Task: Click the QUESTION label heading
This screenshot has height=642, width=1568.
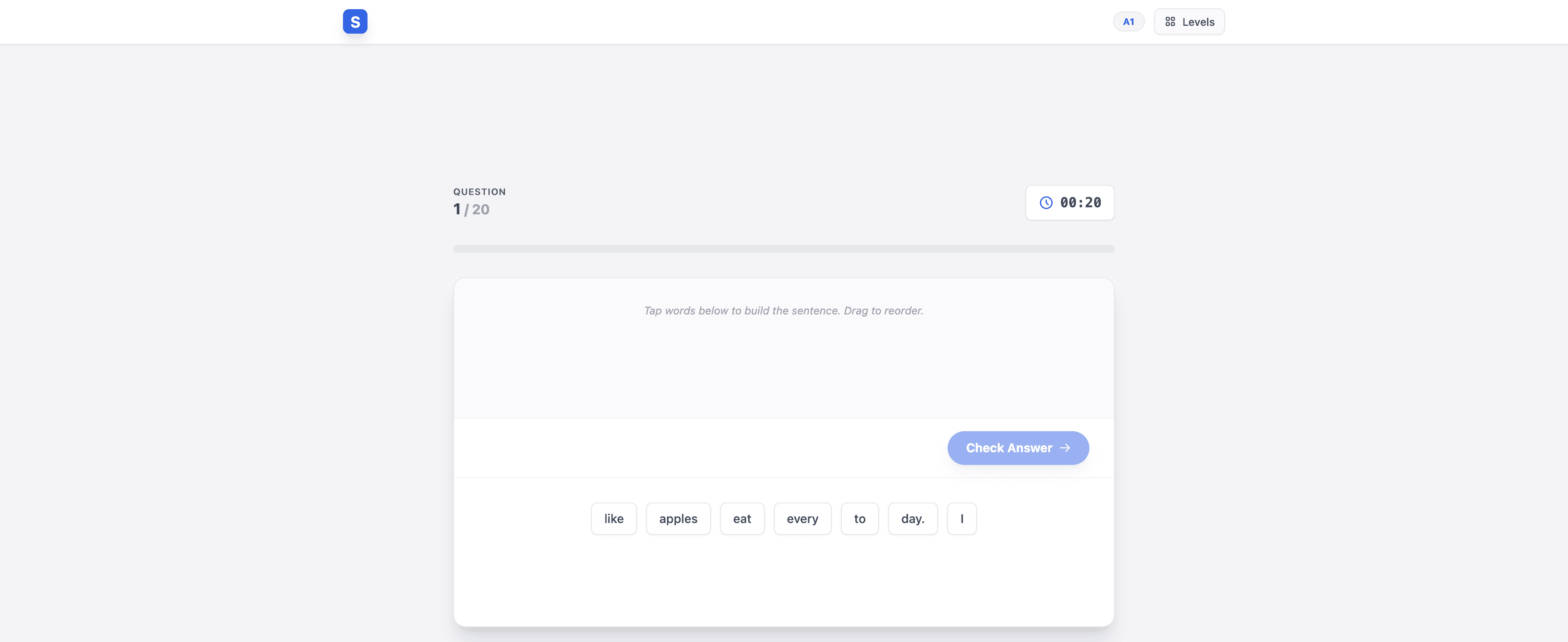Action: pos(479,192)
